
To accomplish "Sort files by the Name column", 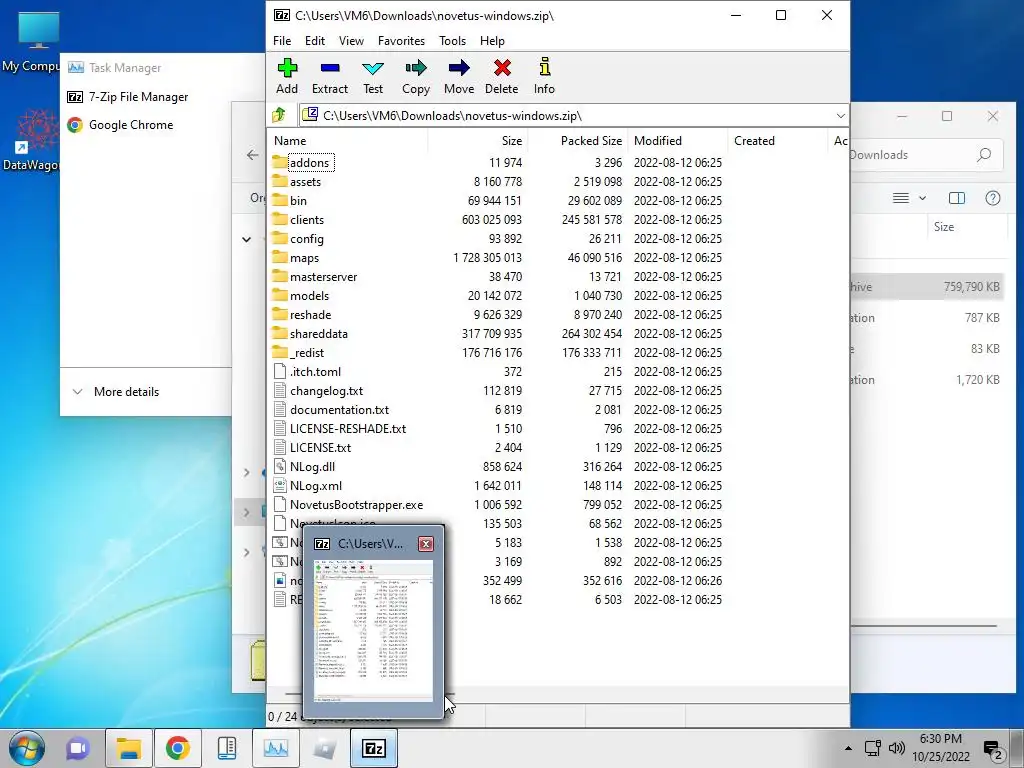I will click(347, 140).
